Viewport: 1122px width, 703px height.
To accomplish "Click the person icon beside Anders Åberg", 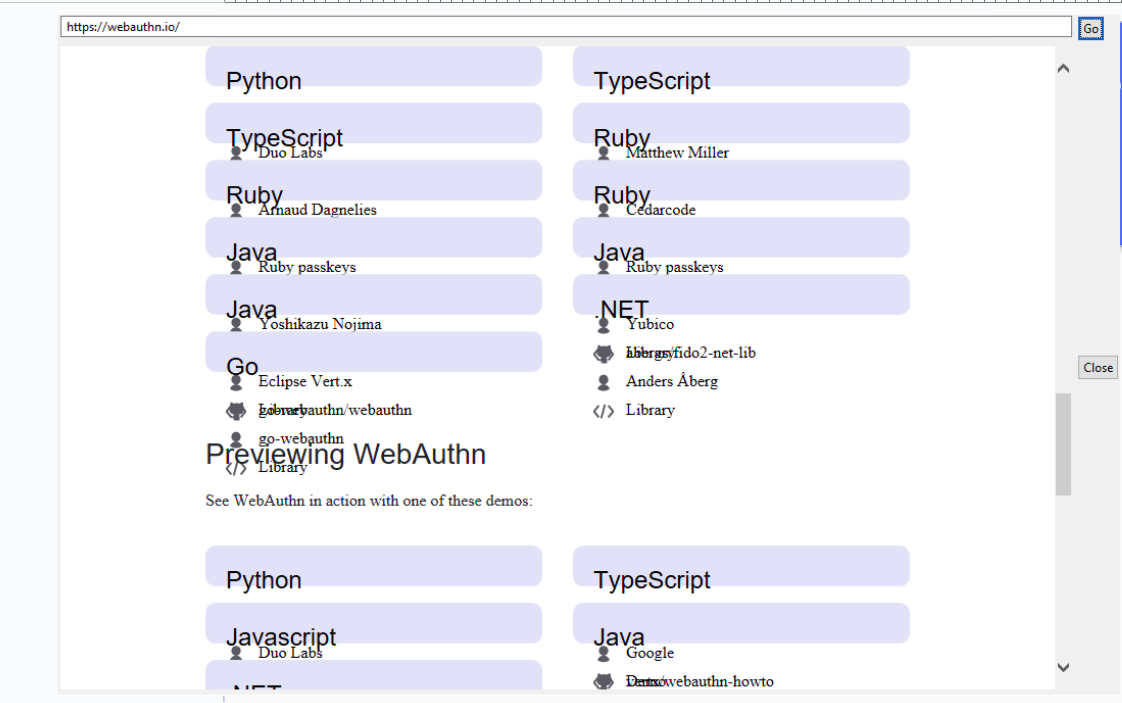I will tap(603, 381).
